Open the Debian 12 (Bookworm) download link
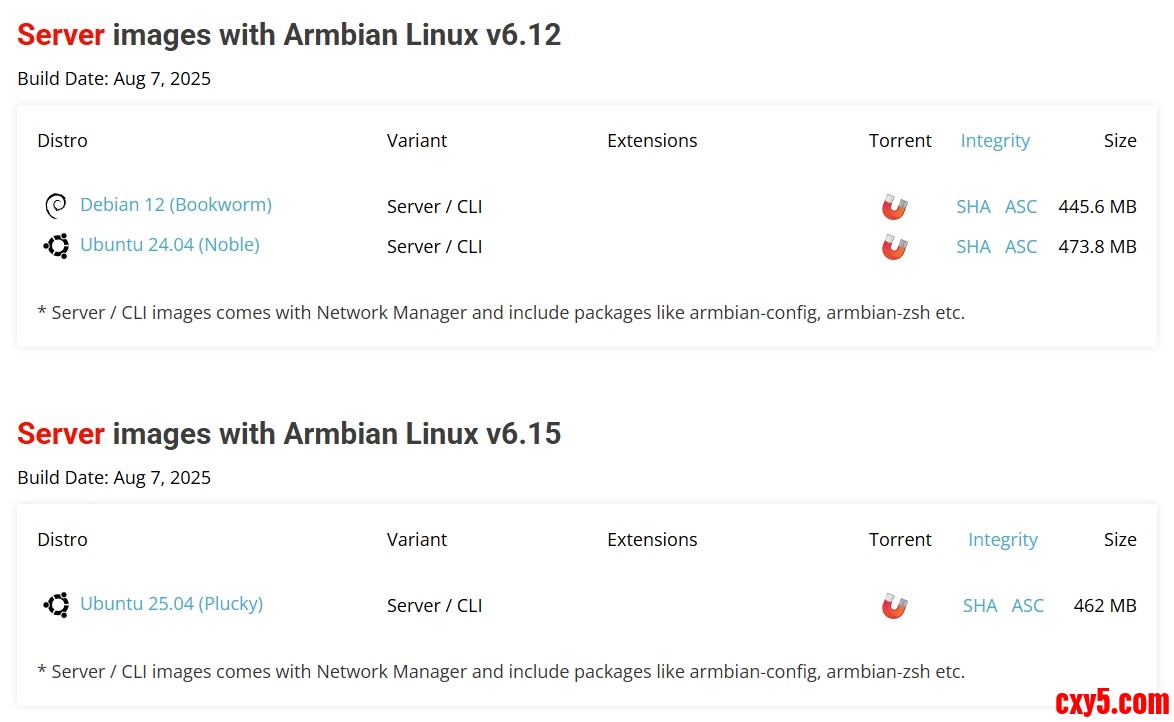The width and height of the screenshot is (1174, 722). (x=175, y=204)
